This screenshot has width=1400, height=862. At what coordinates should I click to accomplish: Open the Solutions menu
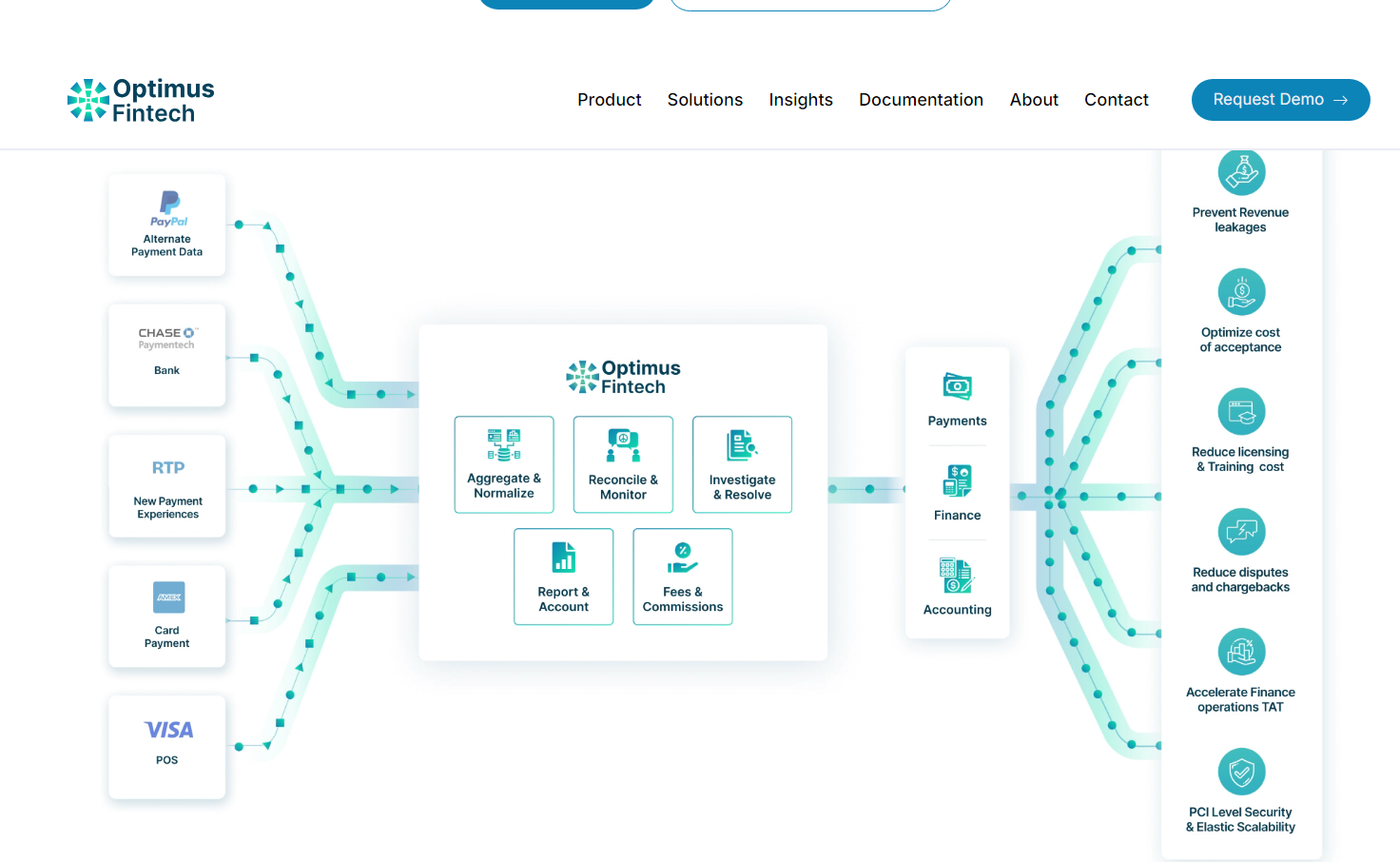coord(705,100)
